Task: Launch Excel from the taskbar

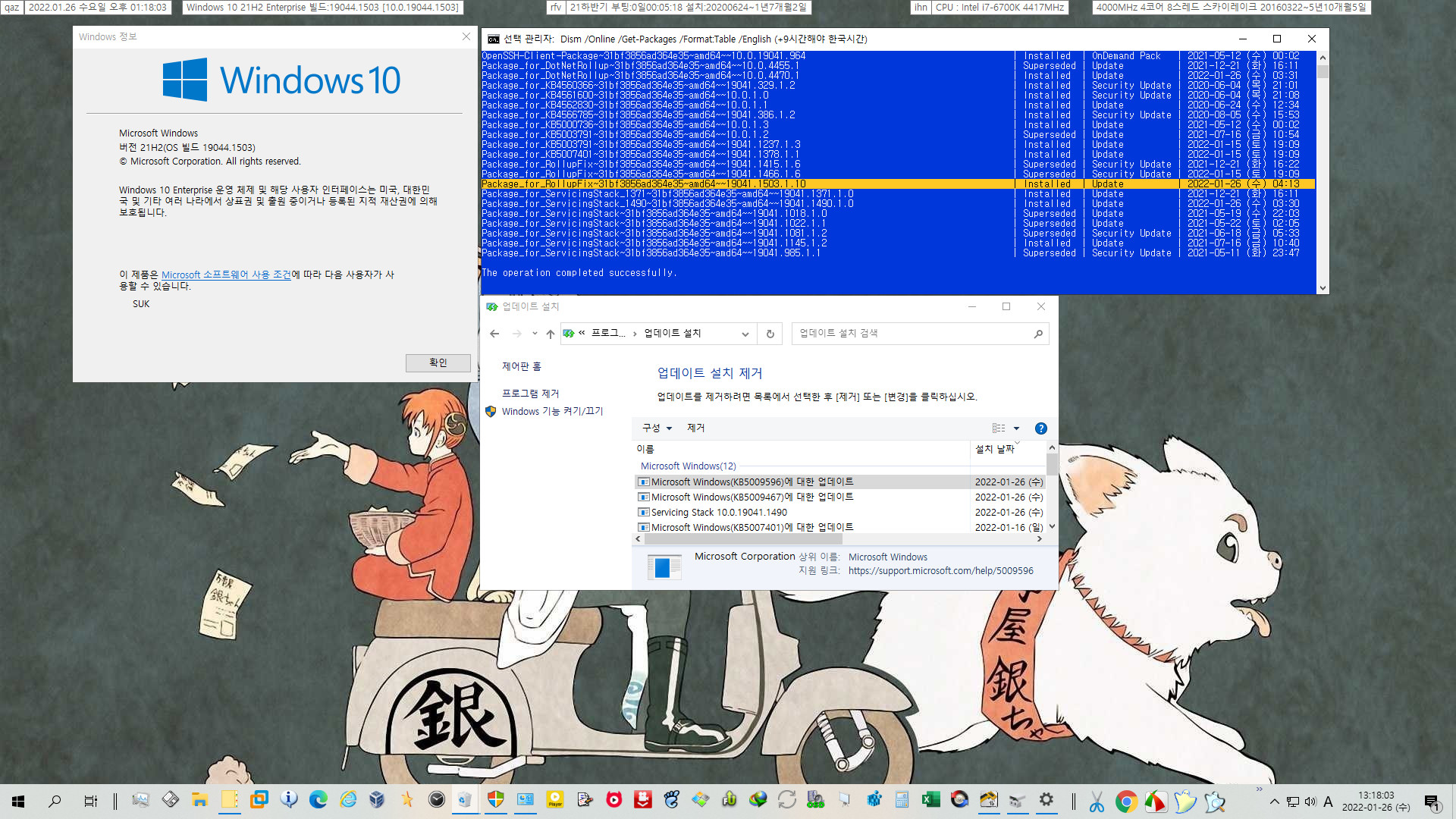Action: [930, 800]
